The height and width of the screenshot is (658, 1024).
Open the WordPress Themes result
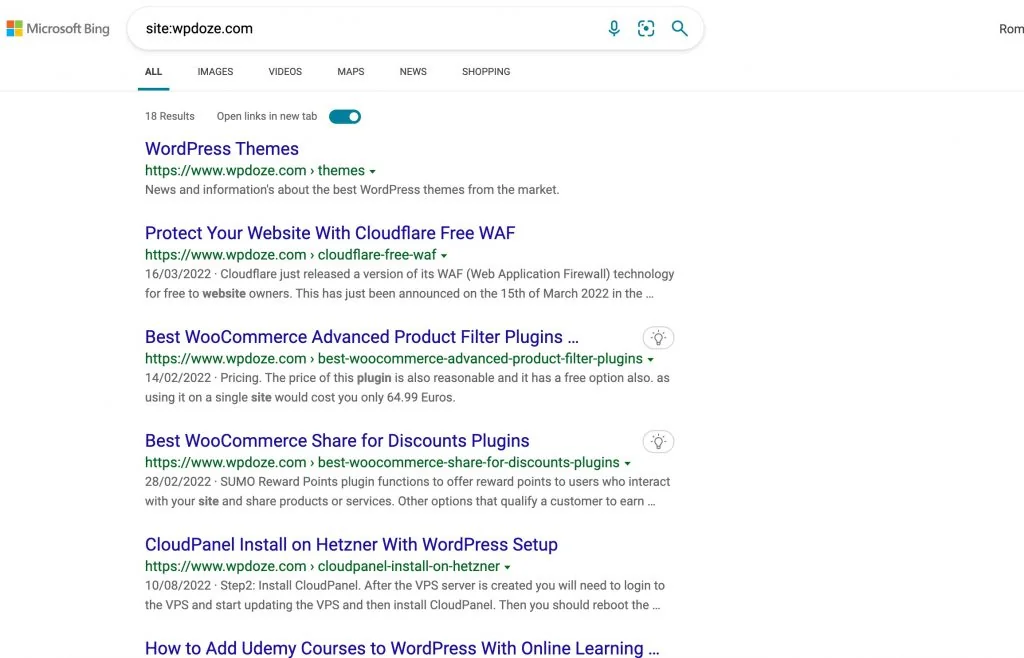[x=221, y=148]
